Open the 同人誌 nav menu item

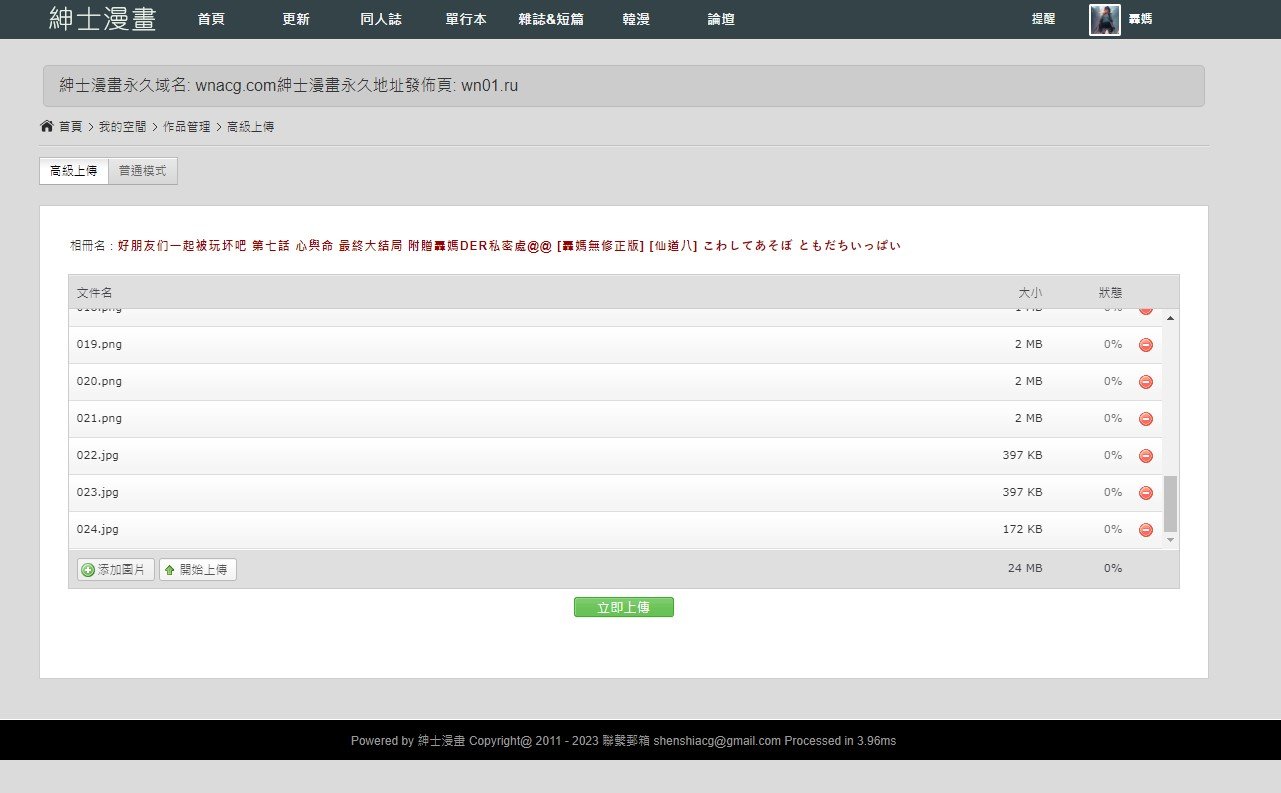pyautogui.click(x=381, y=19)
